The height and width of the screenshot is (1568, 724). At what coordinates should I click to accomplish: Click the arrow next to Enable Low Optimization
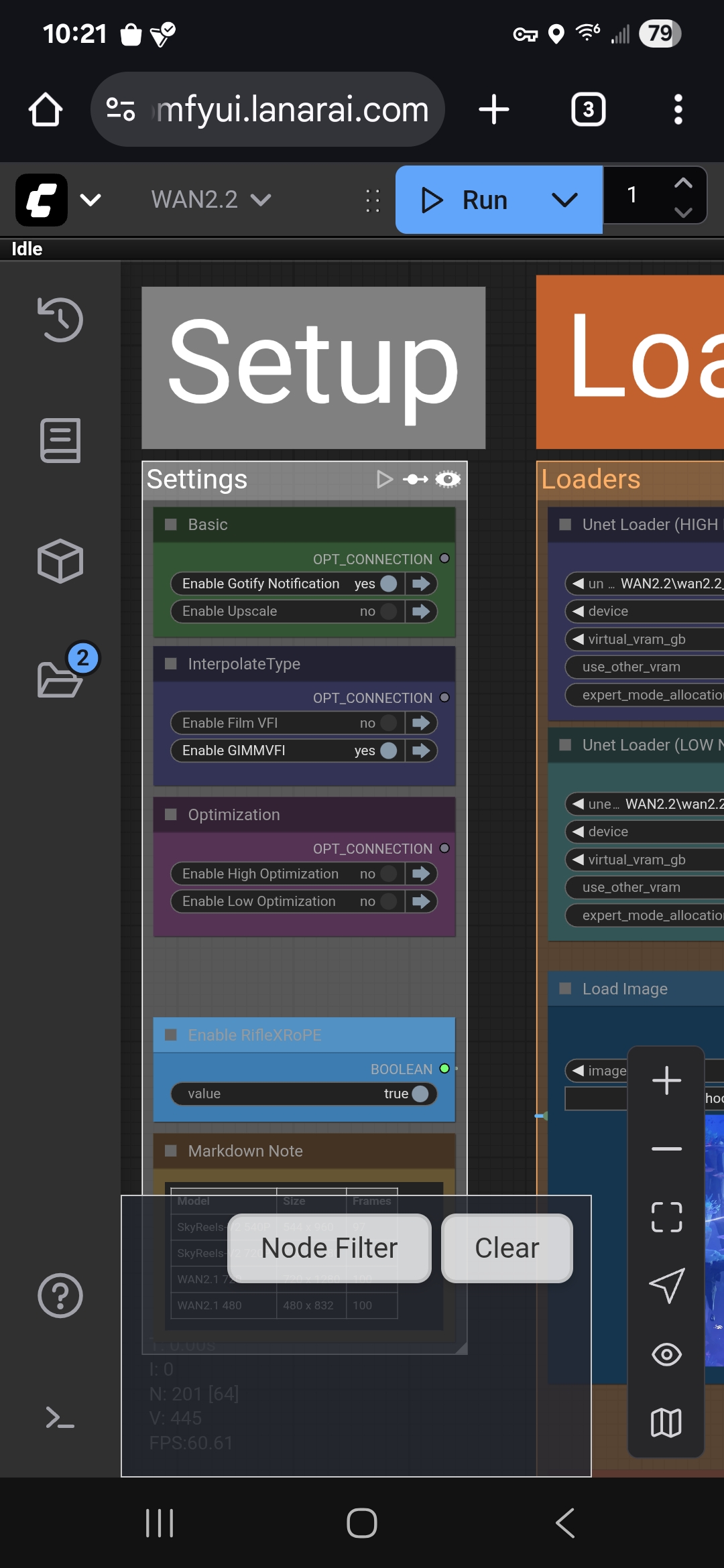pyautogui.click(x=421, y=901)
